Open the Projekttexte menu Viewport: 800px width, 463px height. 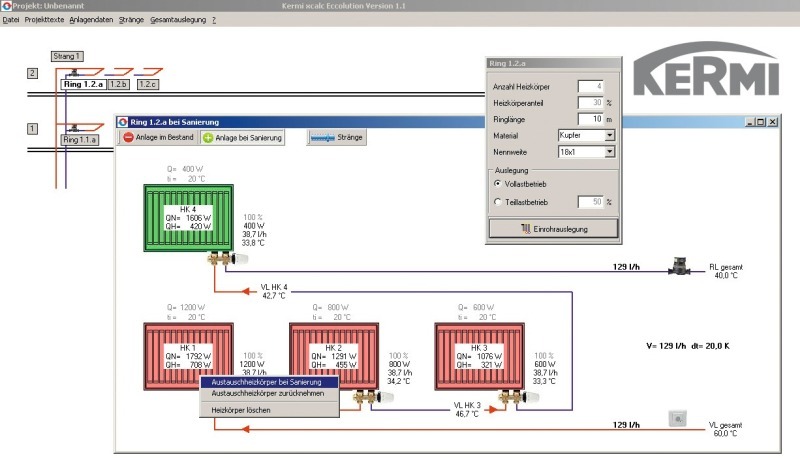pos(44,20)
